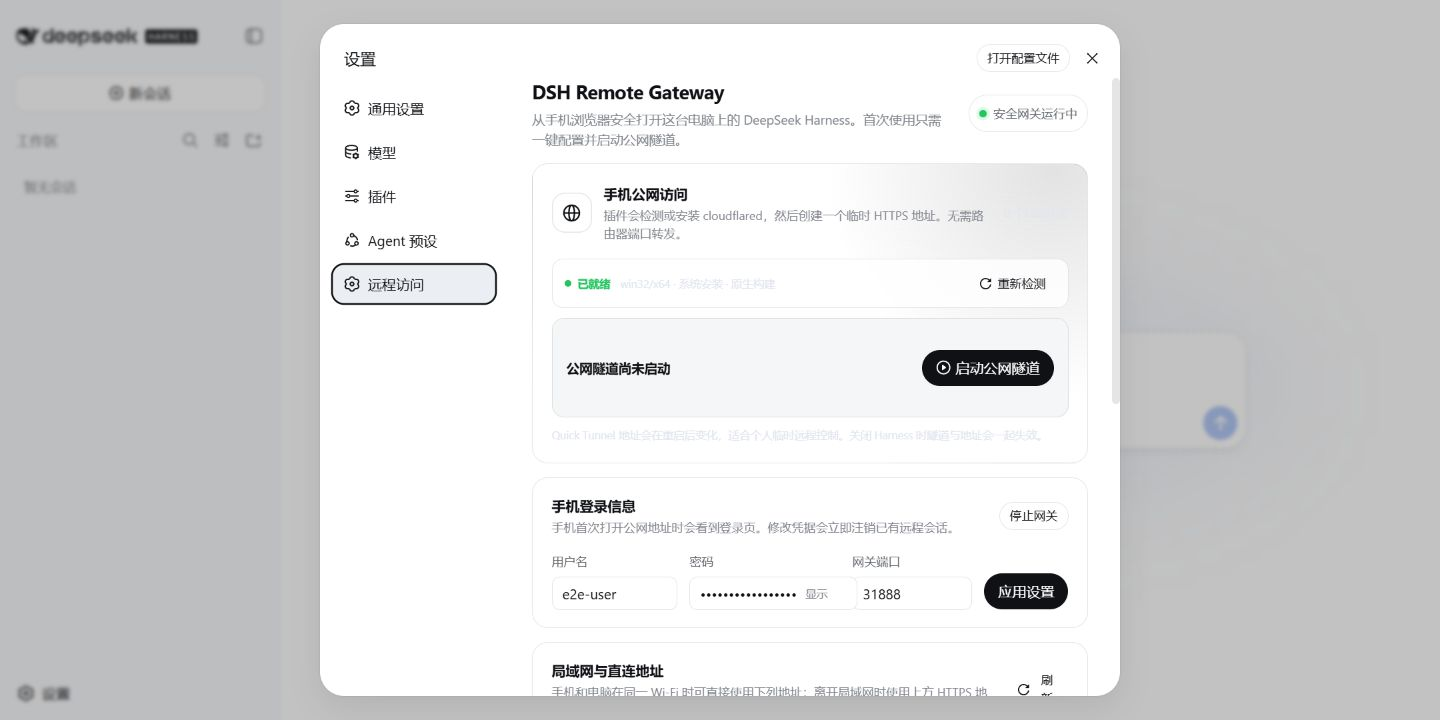The height and width of the screenshot is (720, 1440).
Task: Close the settings dialog with X
Action: tap(1092, 58)
